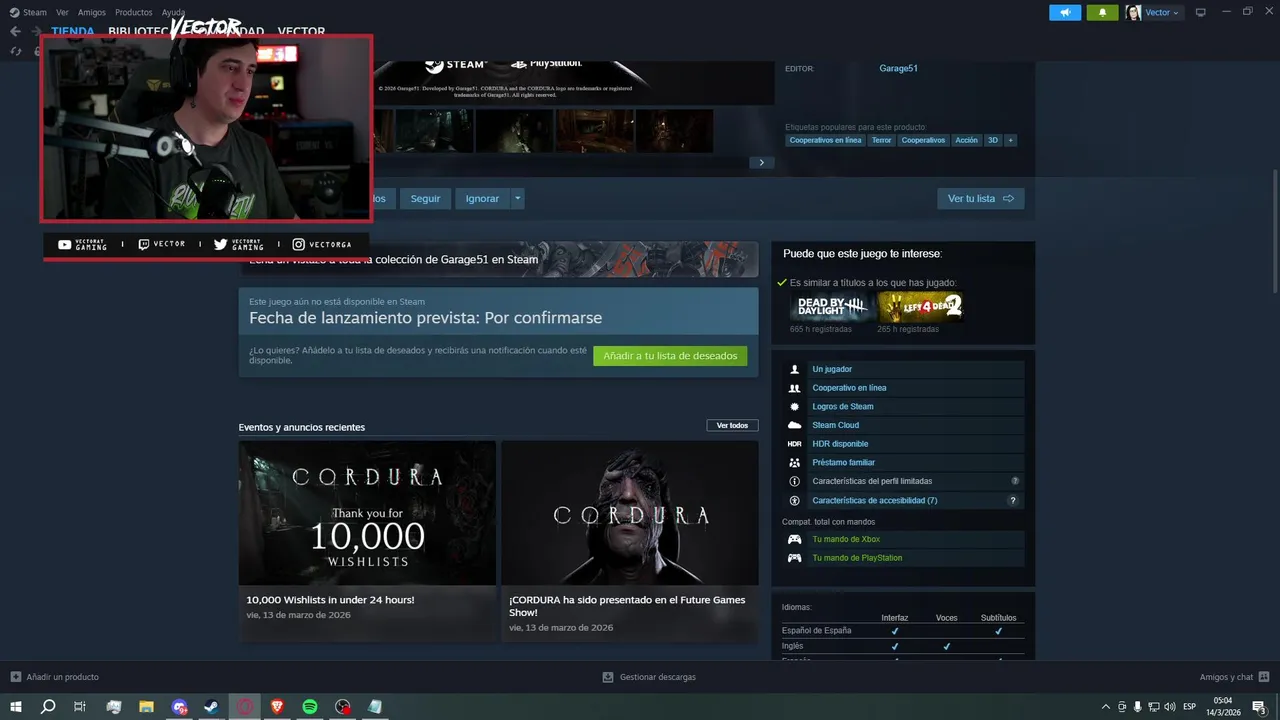Open Ver tu lista button

coord(980,198)
